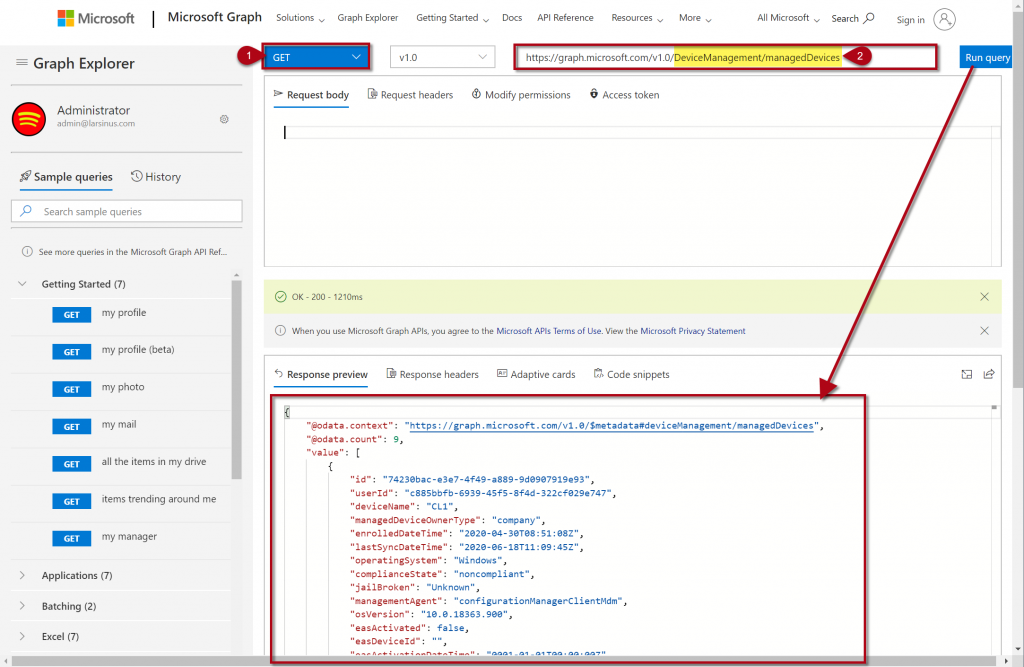Screen dimensions: 1024x667
Task: Expand the Getting Started navigation menu
Action: [x=453, y=18]
